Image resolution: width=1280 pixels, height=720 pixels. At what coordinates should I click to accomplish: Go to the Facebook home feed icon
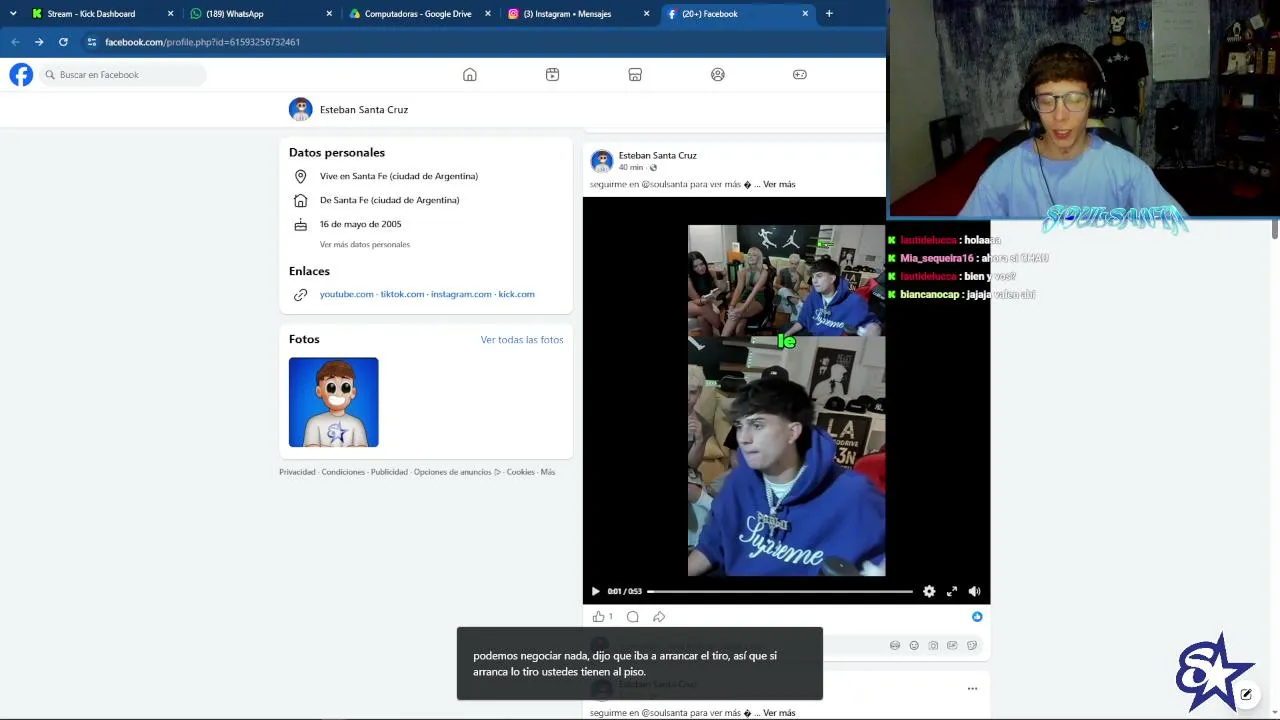coord(470,75)
